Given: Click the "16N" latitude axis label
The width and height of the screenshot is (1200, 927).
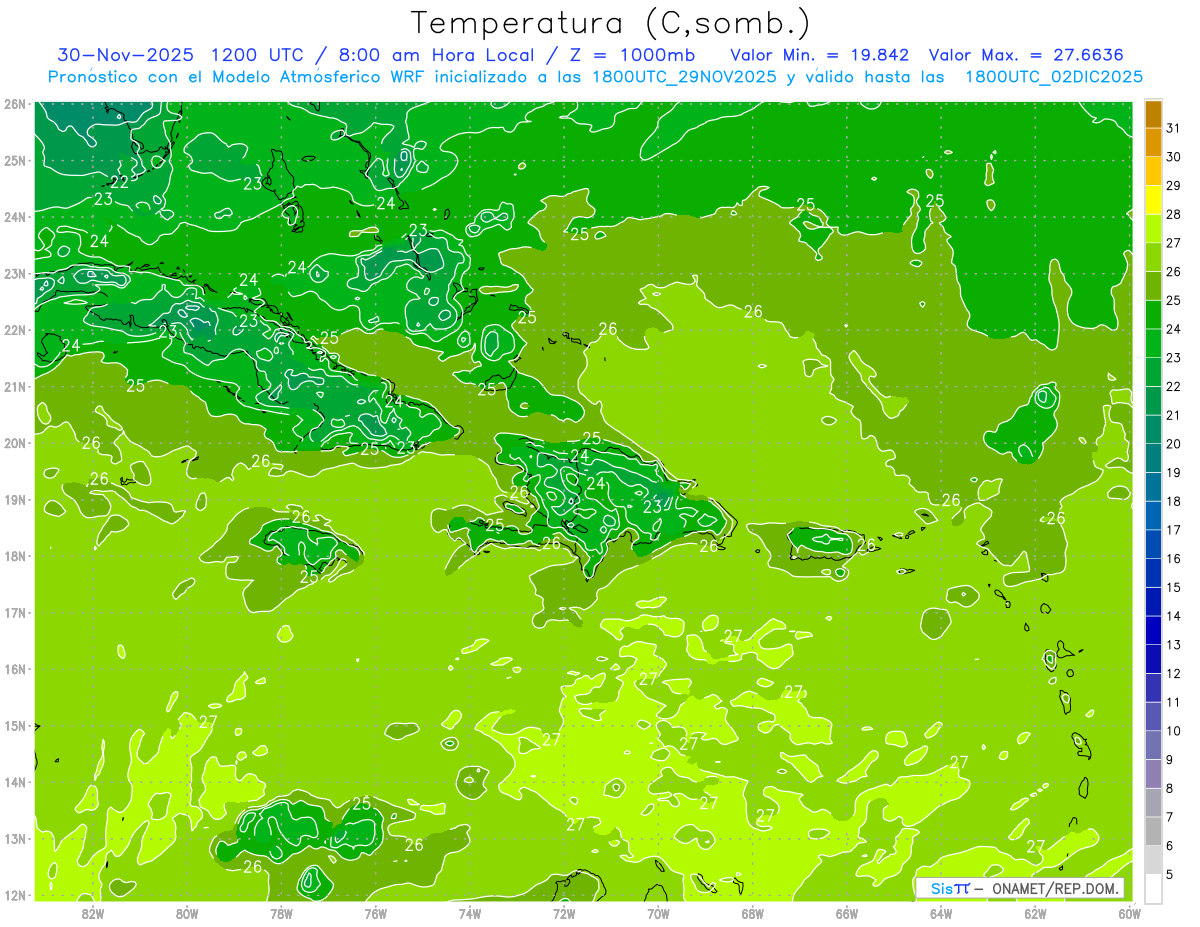Looking at the screenshot, I should click(x=14, y=669).
